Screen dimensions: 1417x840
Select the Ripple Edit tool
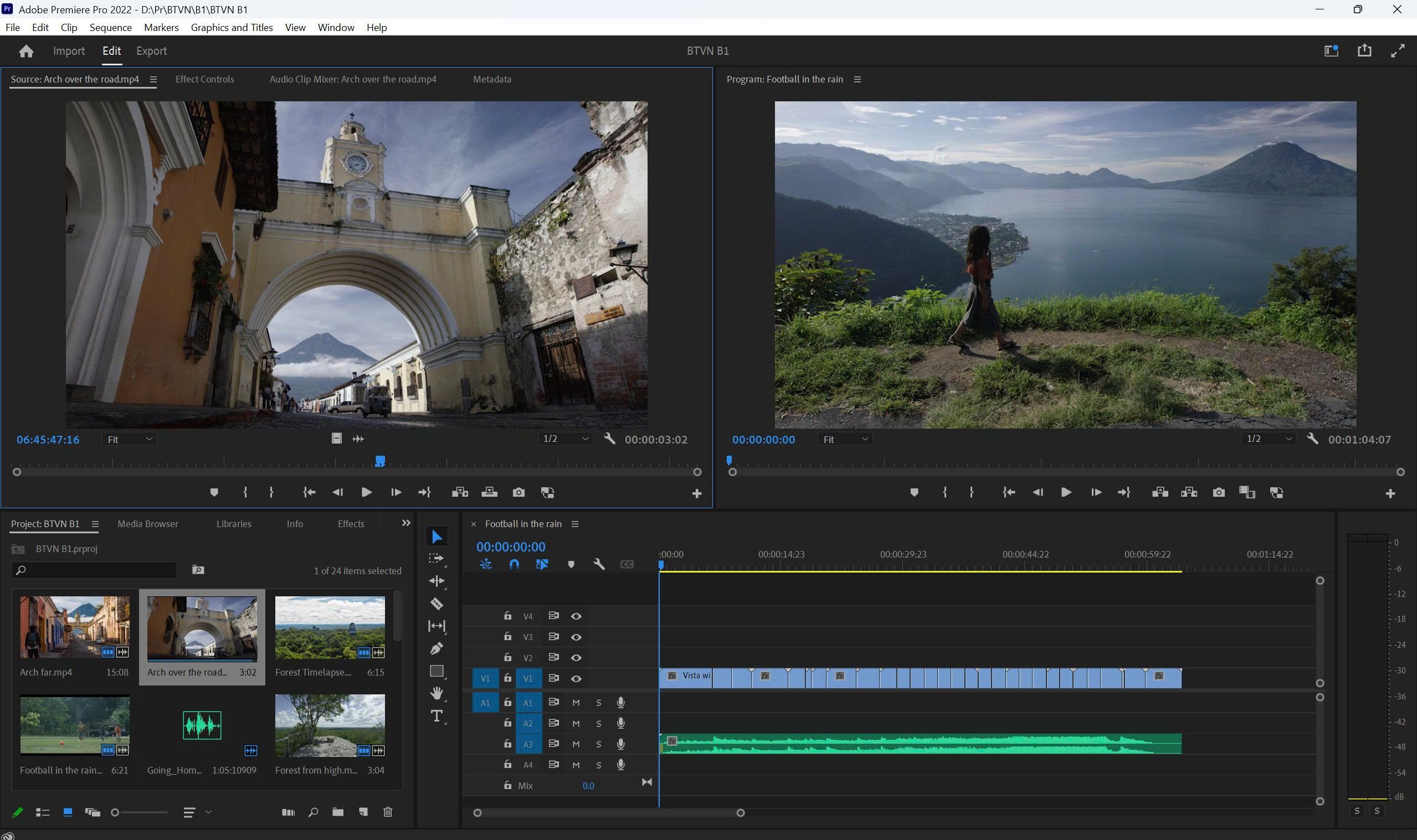(x=437, y=581)
